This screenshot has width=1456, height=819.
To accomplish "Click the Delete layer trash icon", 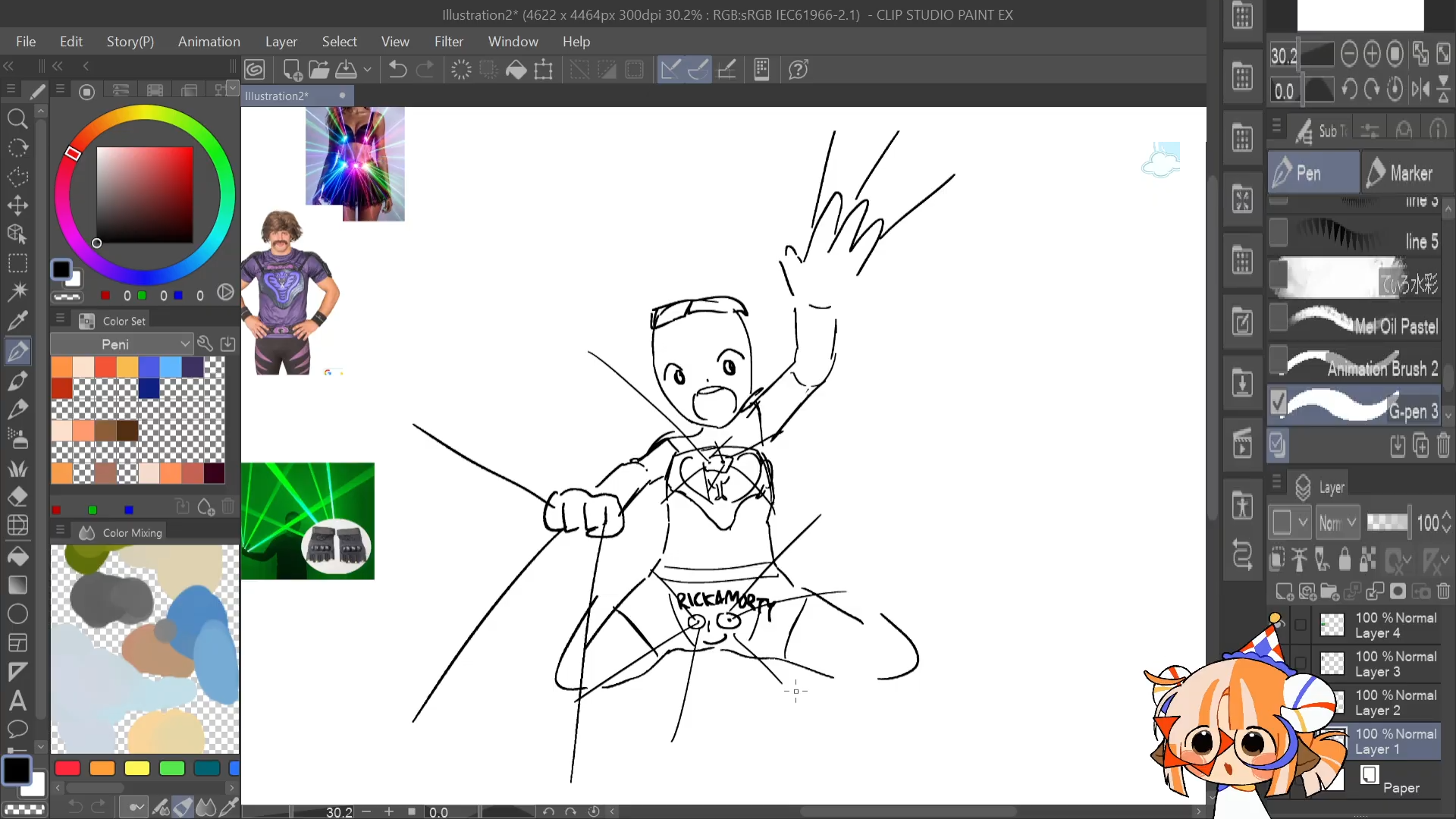I will 1443,591.
